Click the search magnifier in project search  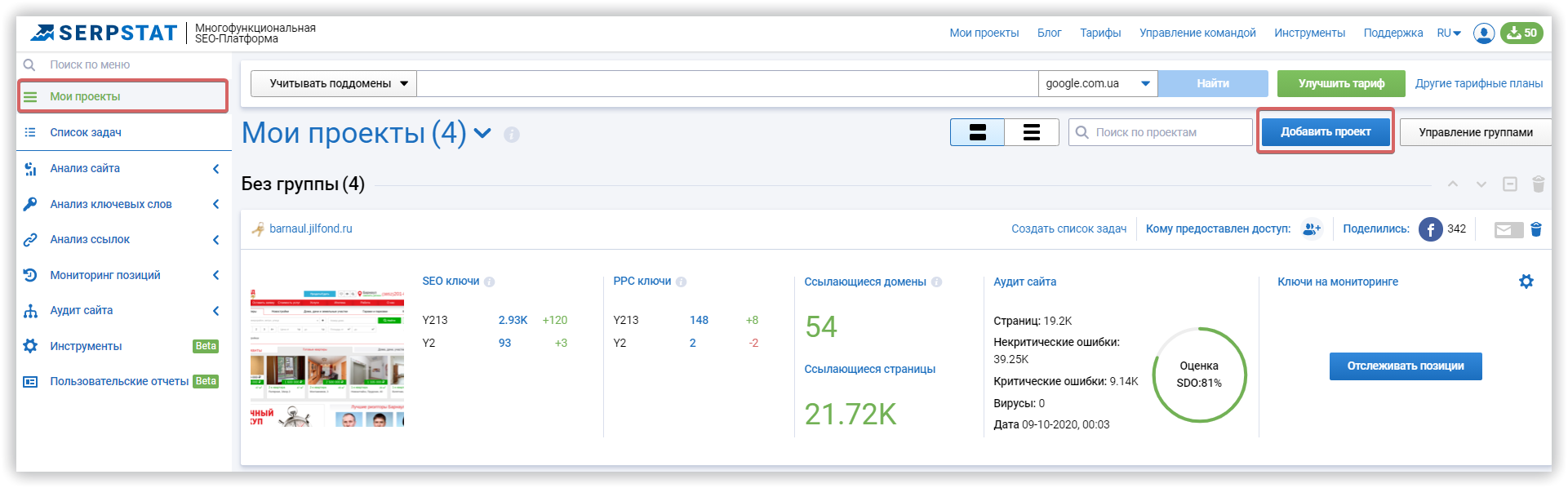pos(1082,132)
